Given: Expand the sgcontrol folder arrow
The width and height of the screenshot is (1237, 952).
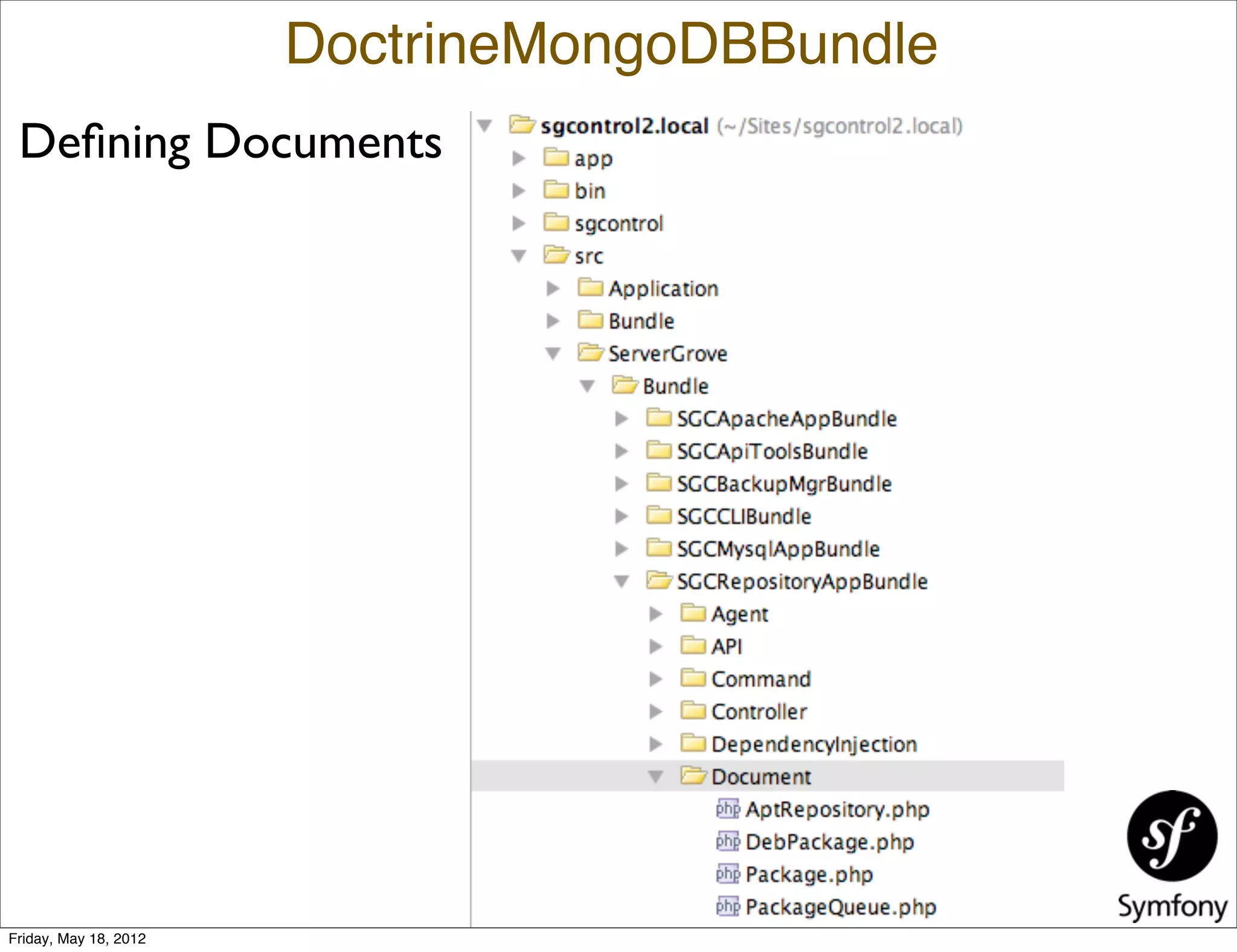Looking at the screenshot, I should 518,224.
